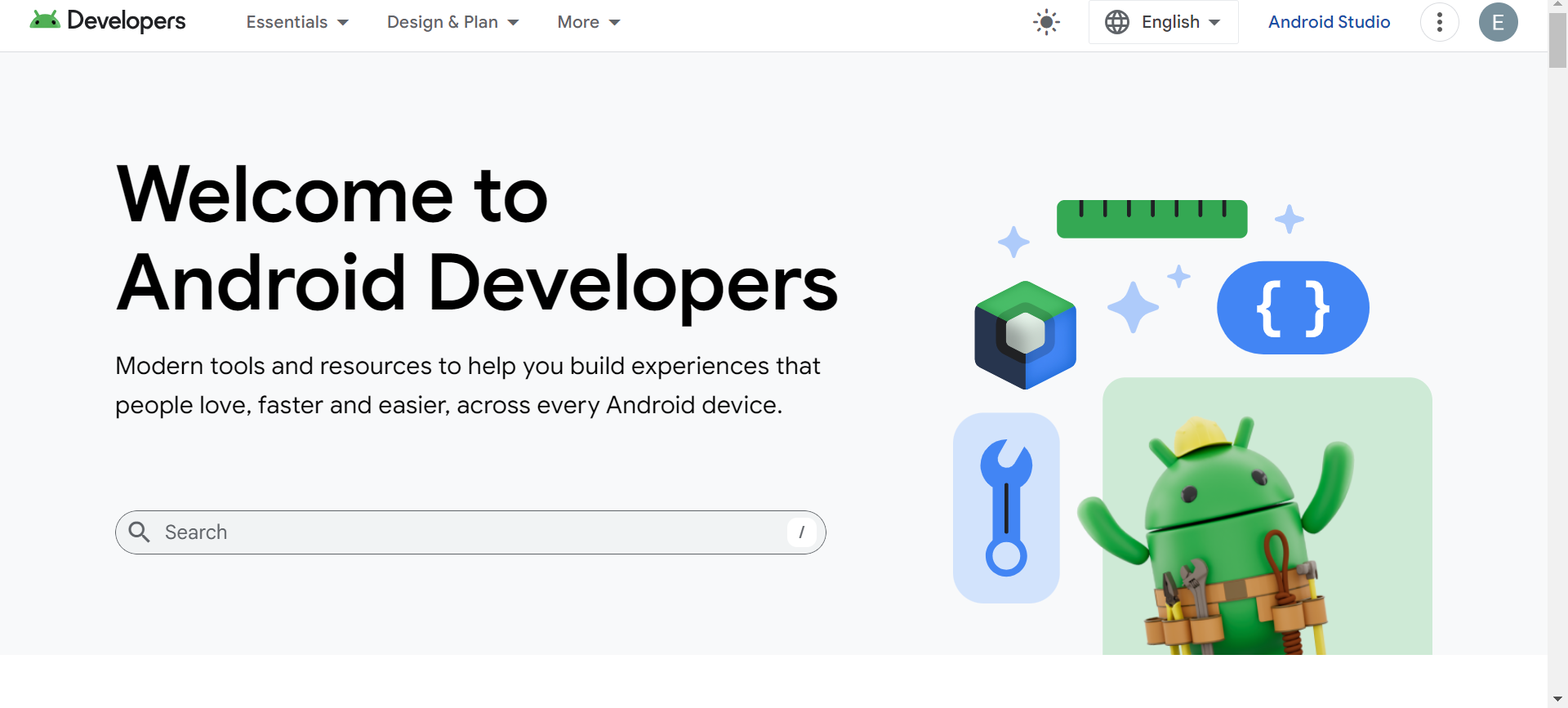The height and width of the screenshot is (708, 1568).
Task: Click the page scrollbar thumb
Action: 1557,39
